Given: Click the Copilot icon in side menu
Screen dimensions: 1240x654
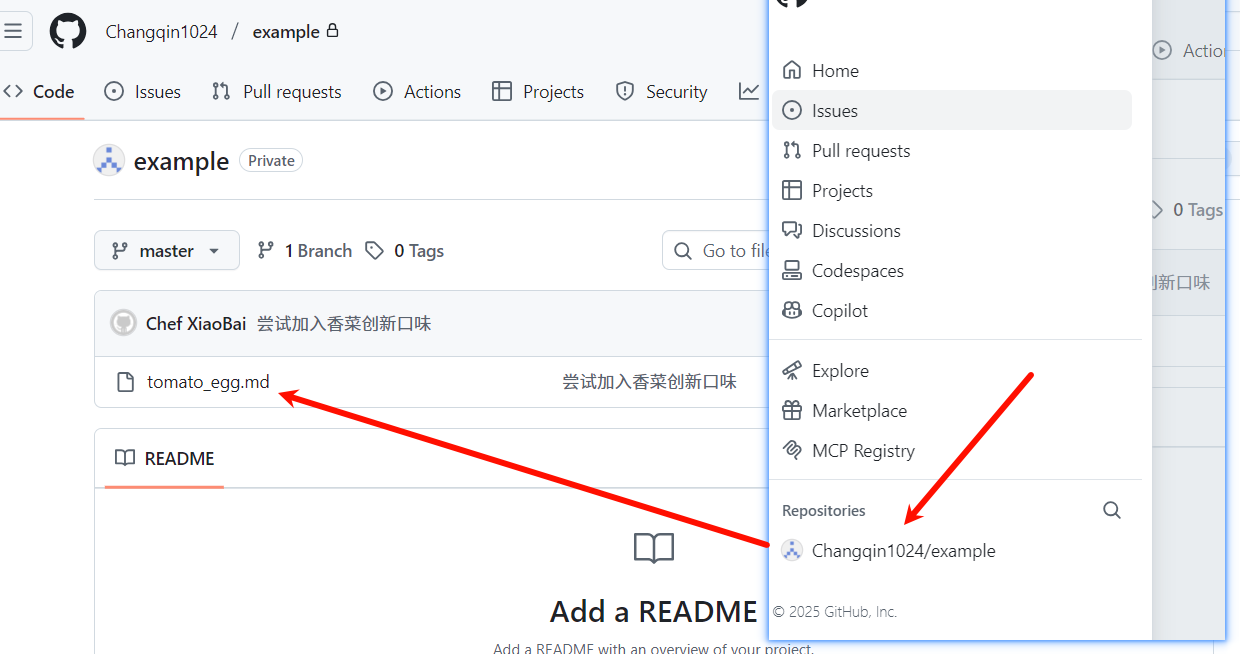Looking at the screenshot, I should click(x=792, y=310).
